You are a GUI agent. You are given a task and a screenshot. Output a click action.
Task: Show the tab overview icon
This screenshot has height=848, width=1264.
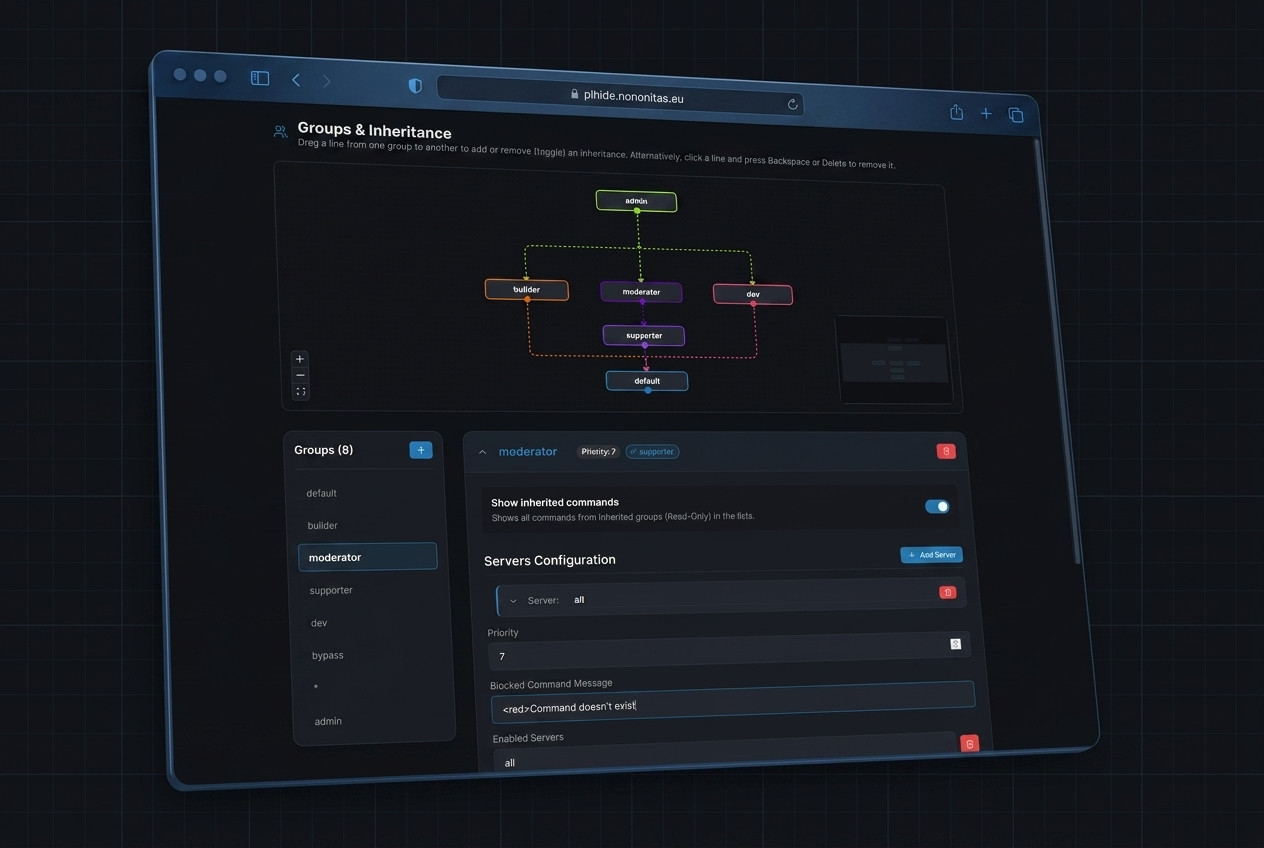pyautogui.click(x=1016, y=115)
